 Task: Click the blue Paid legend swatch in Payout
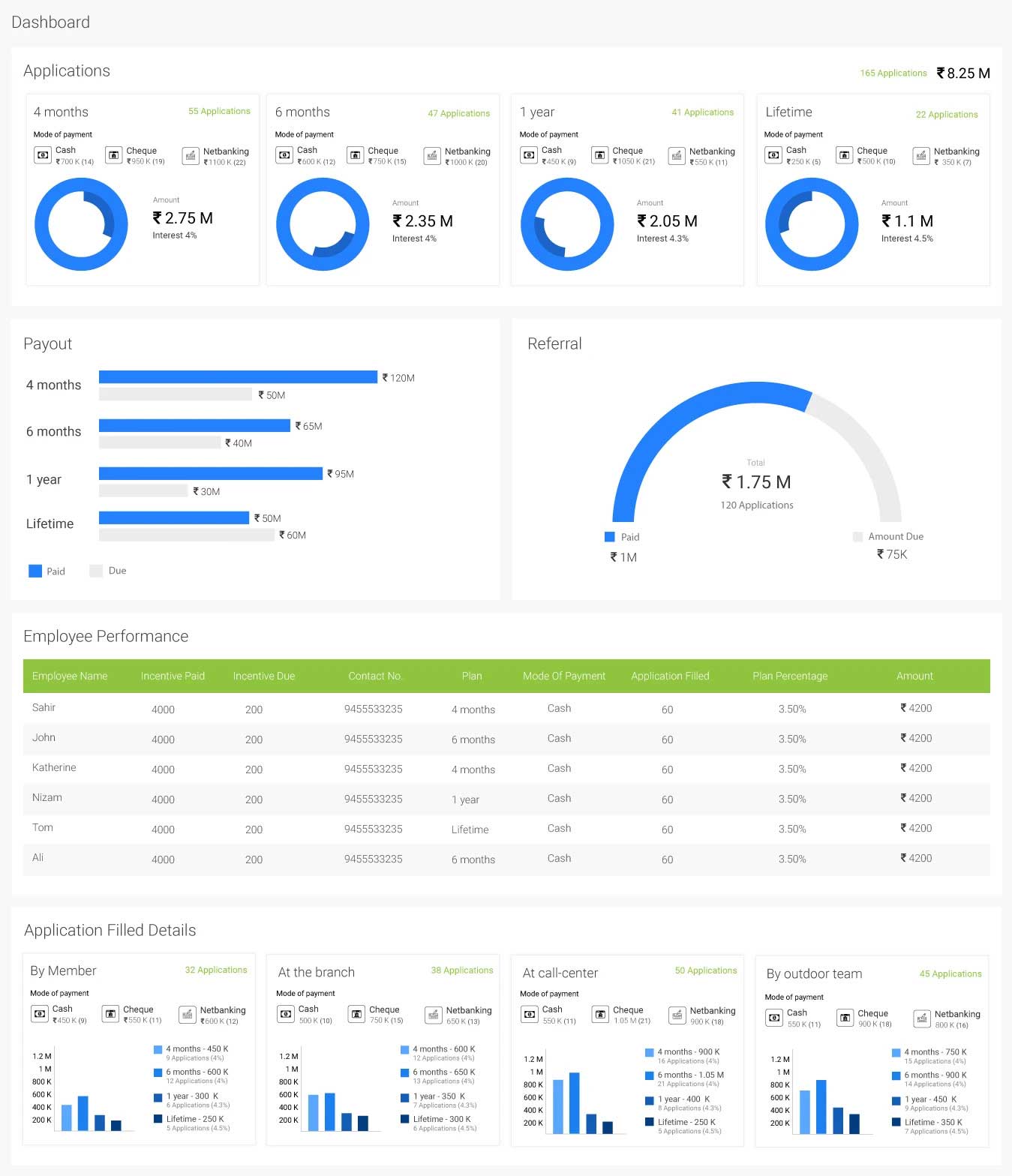[x=35, y=571]
